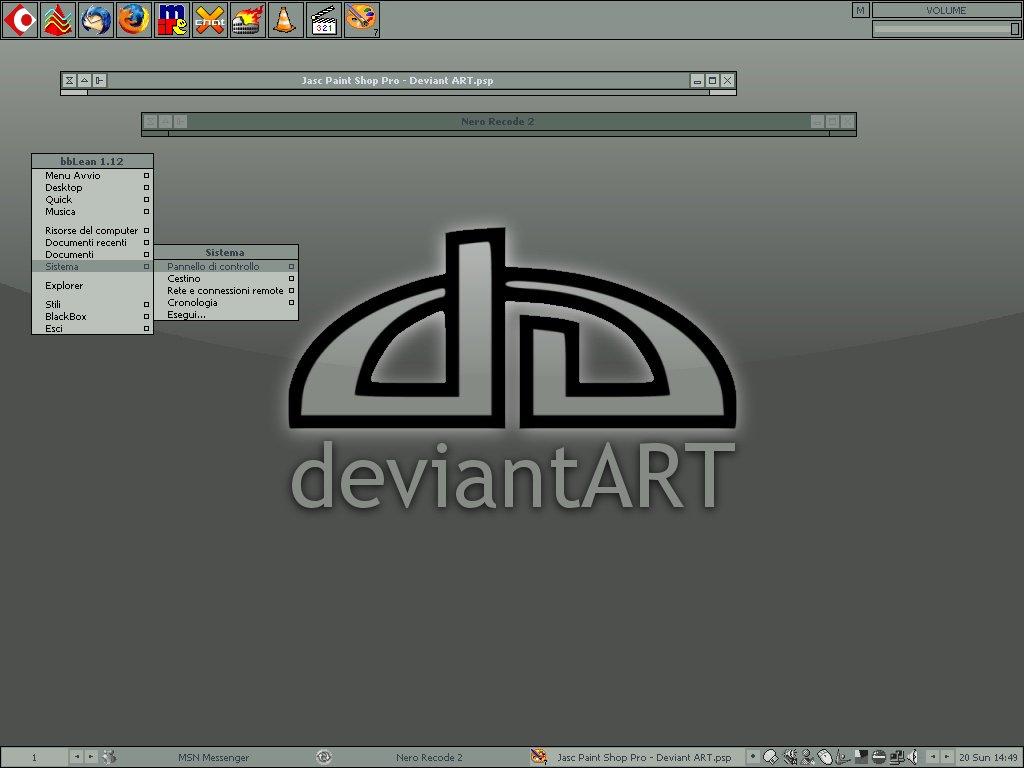Launch Mozilla Firefox from the launcher bar
This screenshot has width=1024, height=768.
[134, 20]
